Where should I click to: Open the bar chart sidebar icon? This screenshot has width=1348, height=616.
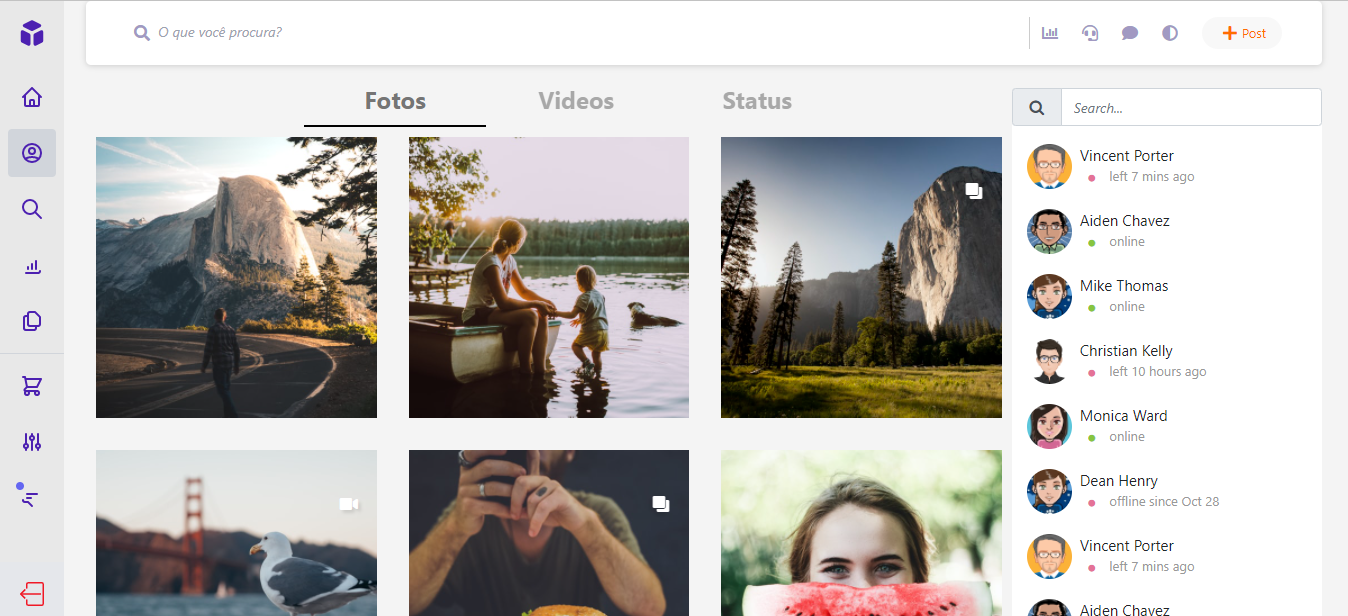tap(32, 266)
